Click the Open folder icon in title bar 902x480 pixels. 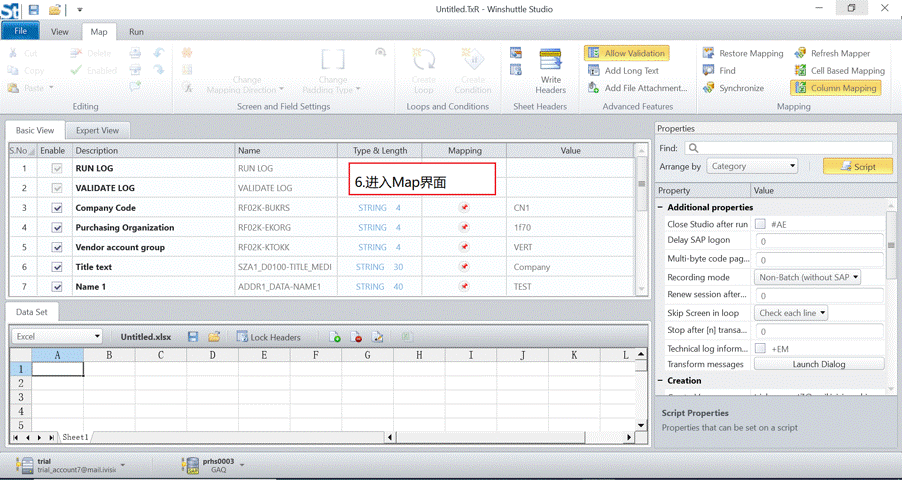tap(55, 9)
